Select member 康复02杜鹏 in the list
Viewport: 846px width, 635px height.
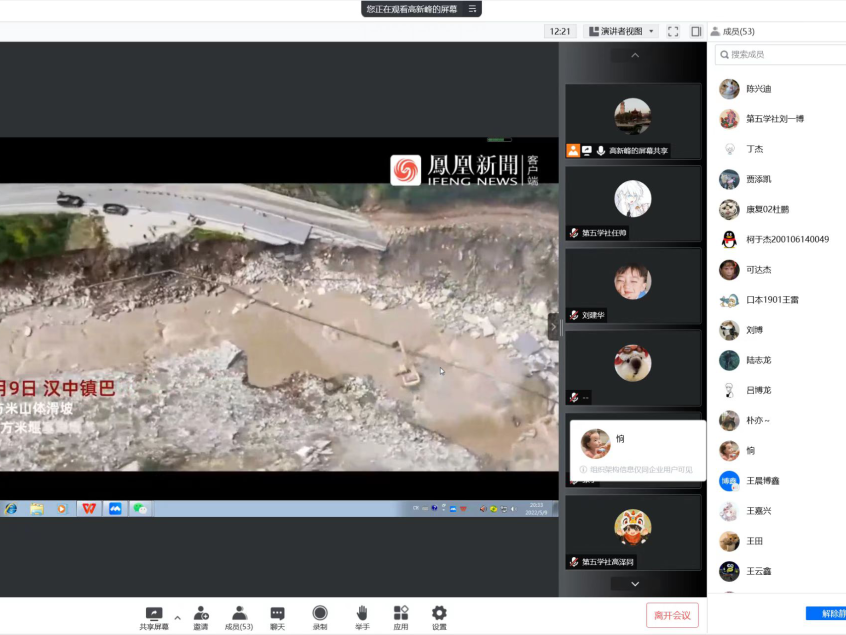[x=777, y=209]
